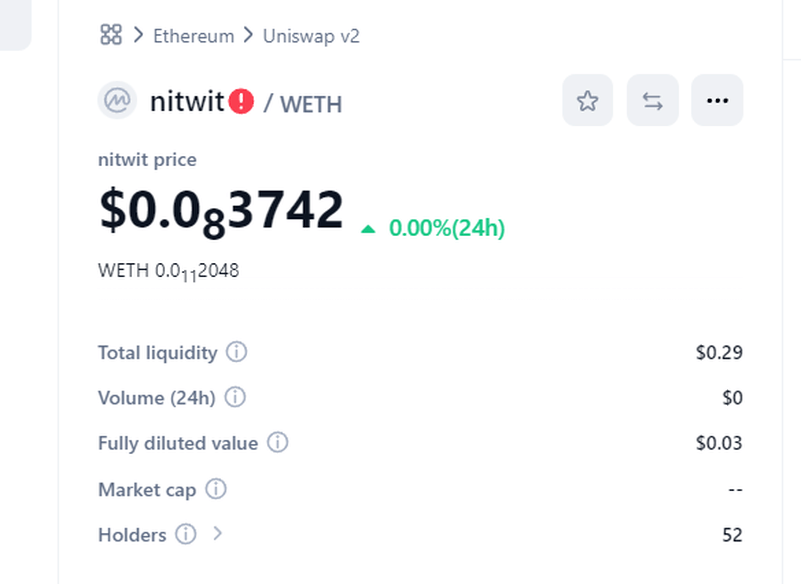Click the chevron before Uniswap v2 breadcrumb
The width and height of the screenshot is (801, 584).
248,35
